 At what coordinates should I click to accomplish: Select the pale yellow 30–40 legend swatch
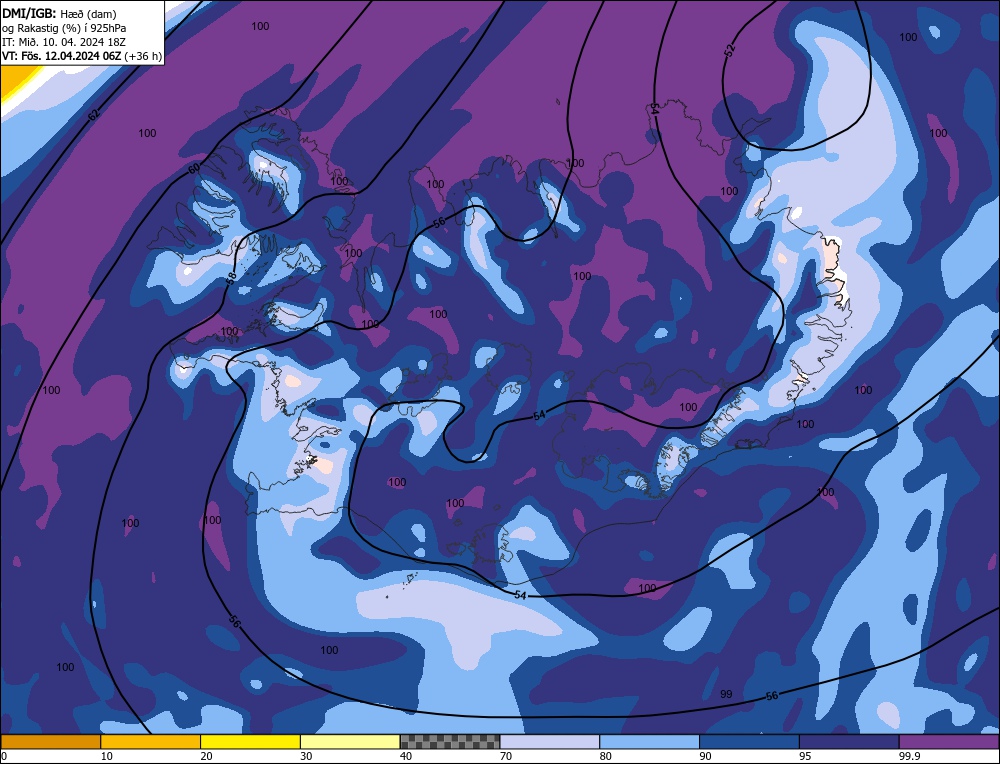pyautogui.click(x=350, y=742)
